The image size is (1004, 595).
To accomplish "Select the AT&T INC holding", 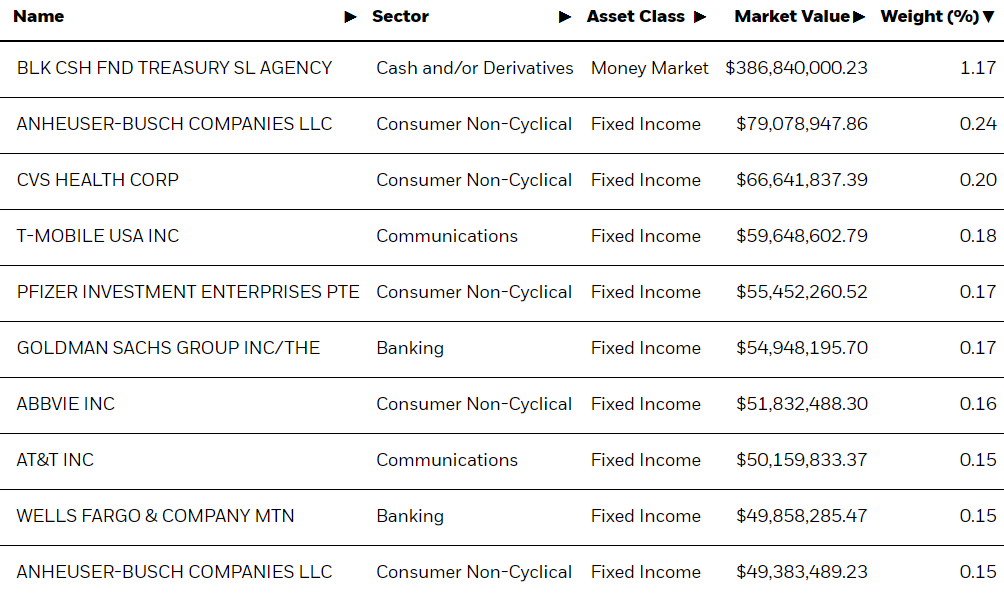I will (55, 460).
